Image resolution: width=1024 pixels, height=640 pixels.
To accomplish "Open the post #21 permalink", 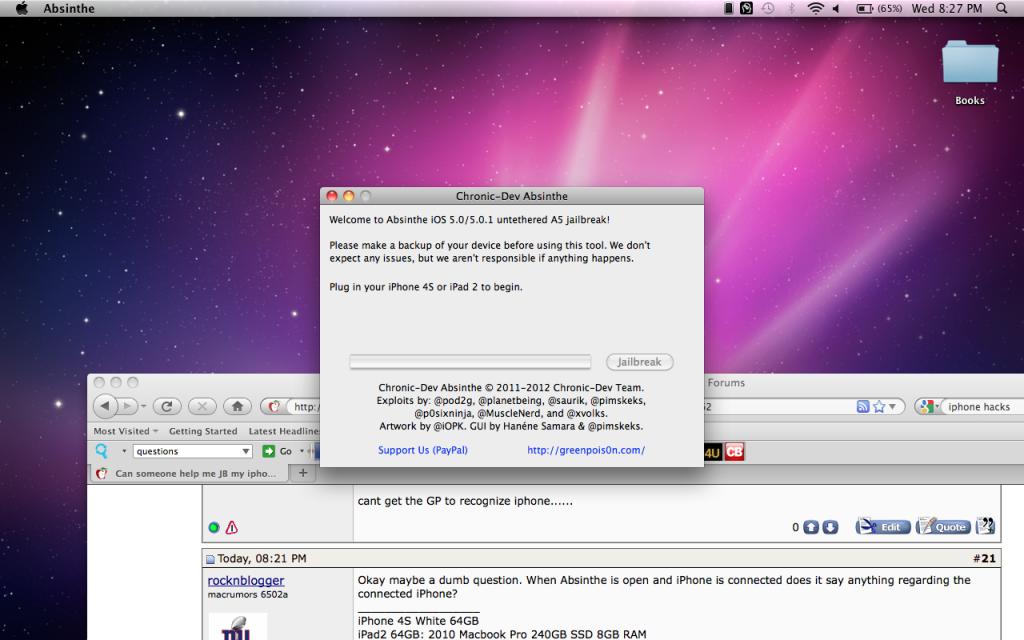I will point(984,558).
